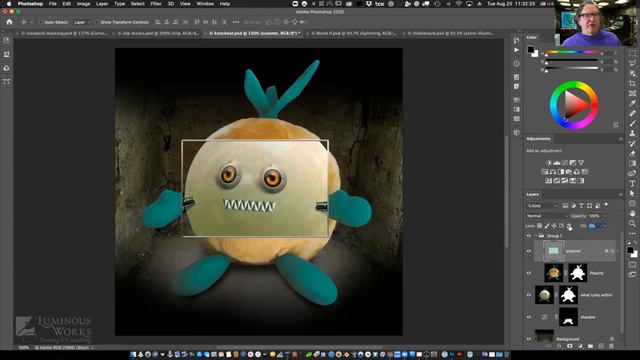Viewport: 640px width, 360px height.
Task: Click the lock all padlock icon in Layers
Action: 569,226
